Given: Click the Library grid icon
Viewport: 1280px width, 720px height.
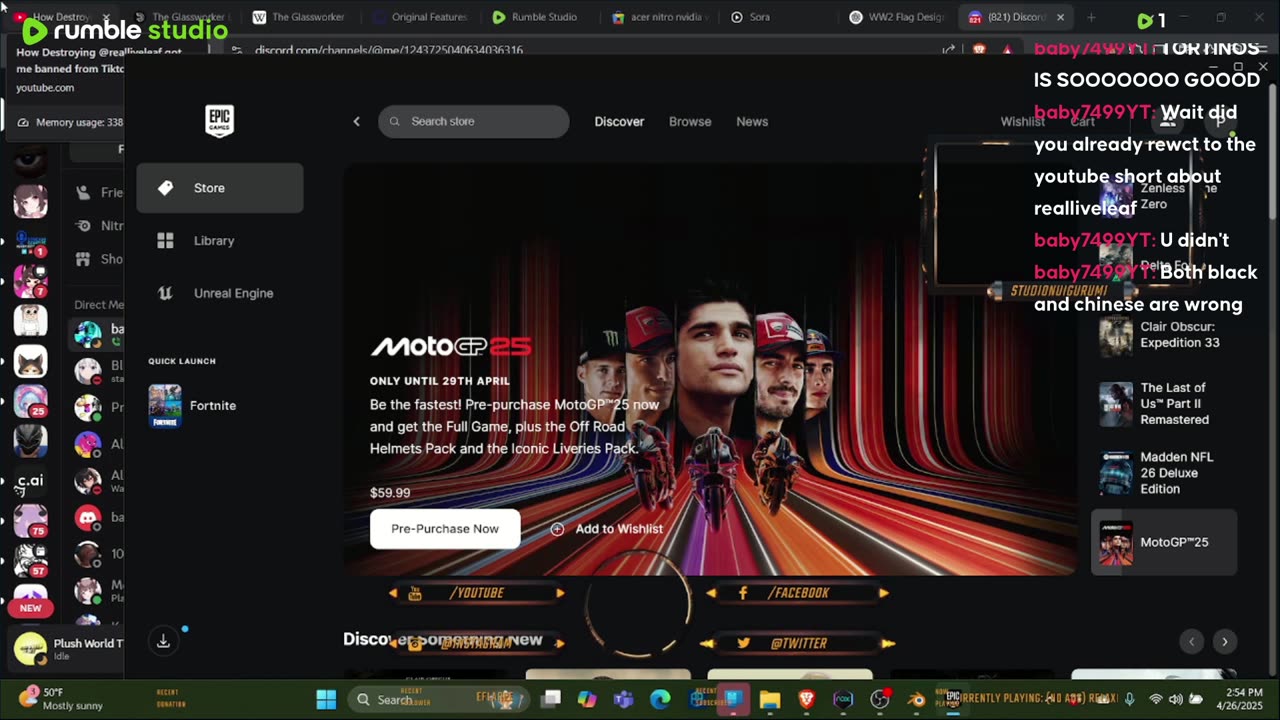Looking at the screenshot, I should [166, 241].
